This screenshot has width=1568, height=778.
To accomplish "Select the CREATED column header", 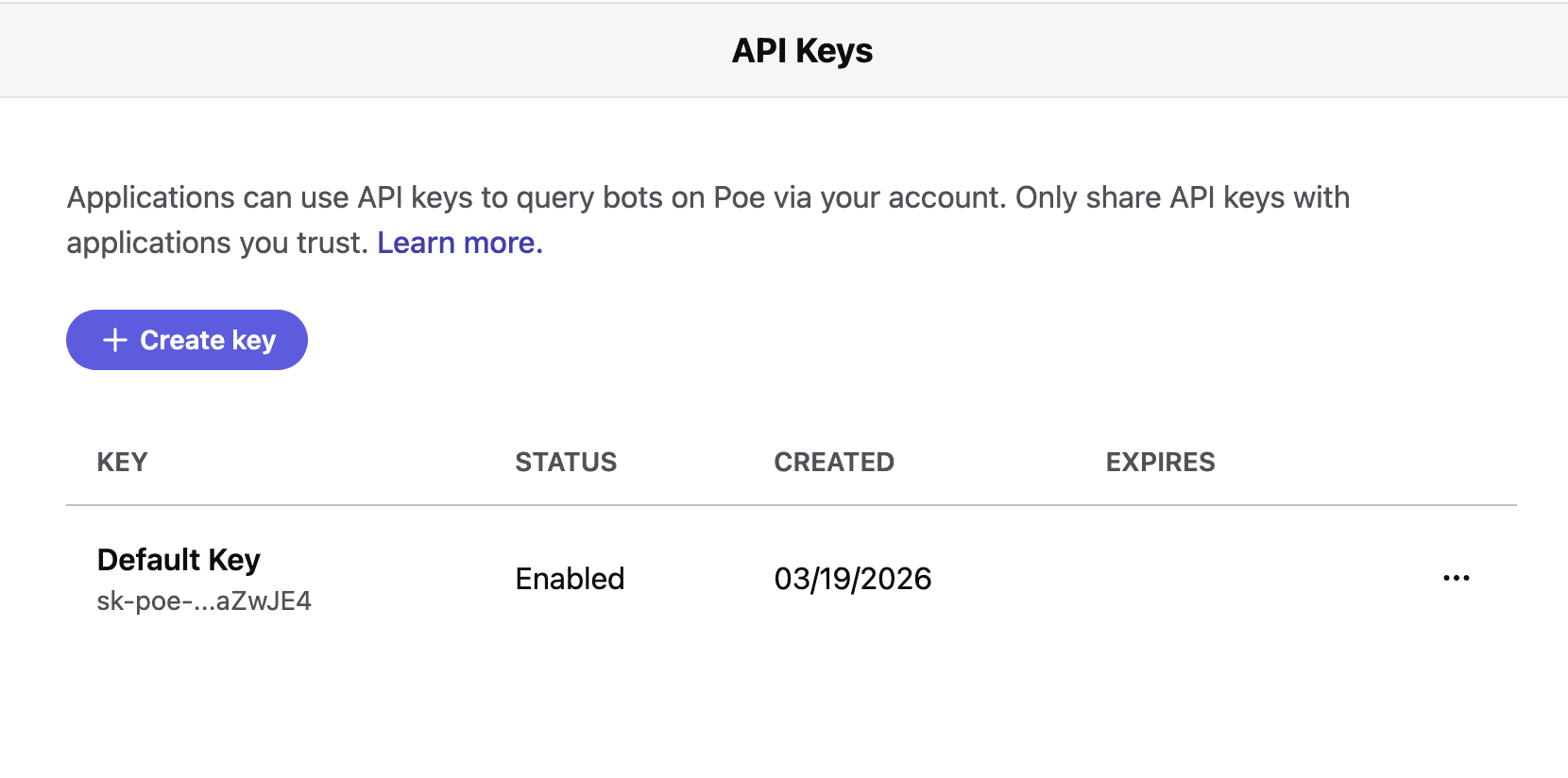I will tap(833, 462).
